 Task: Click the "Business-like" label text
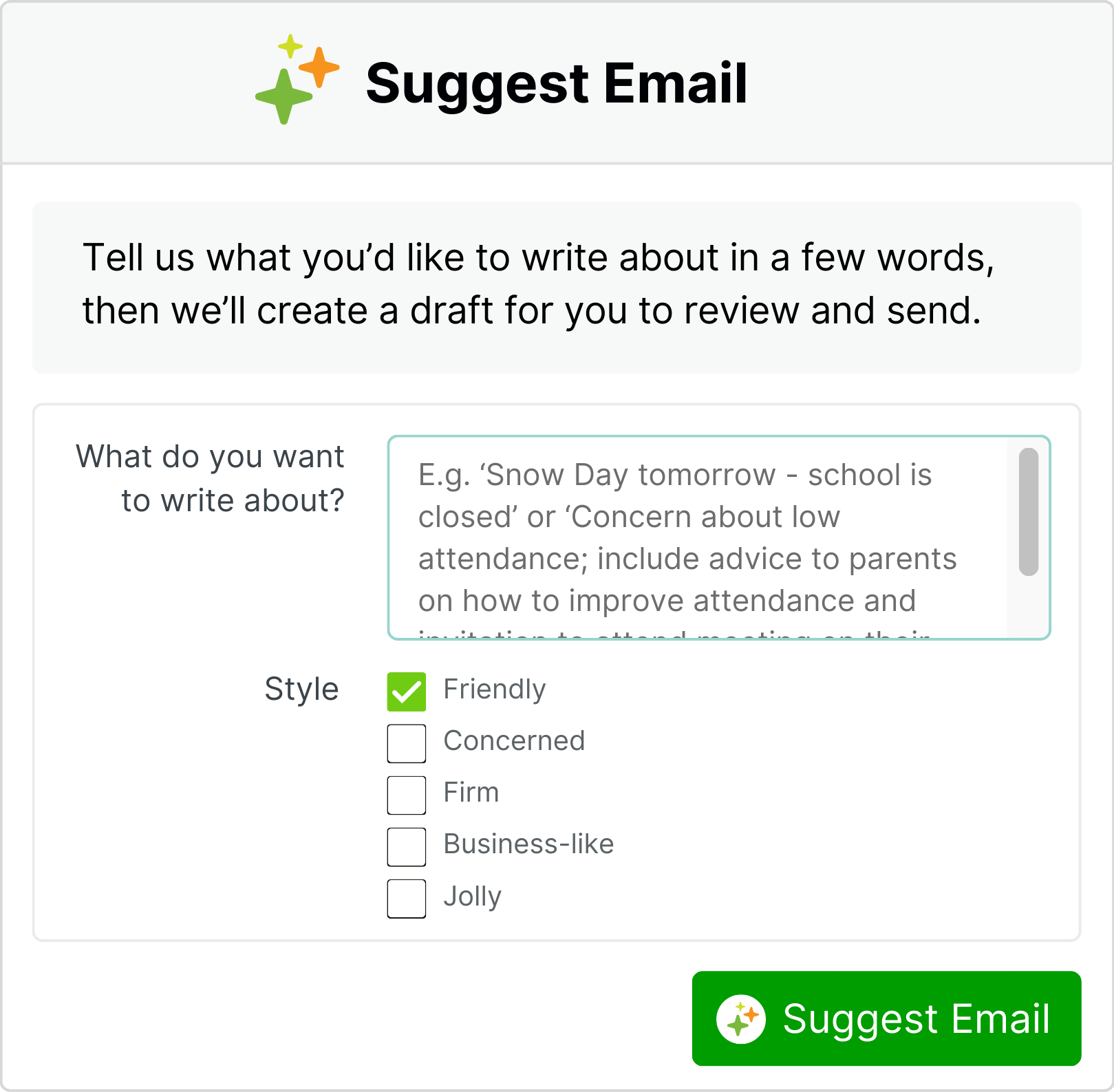click(528, 844)
